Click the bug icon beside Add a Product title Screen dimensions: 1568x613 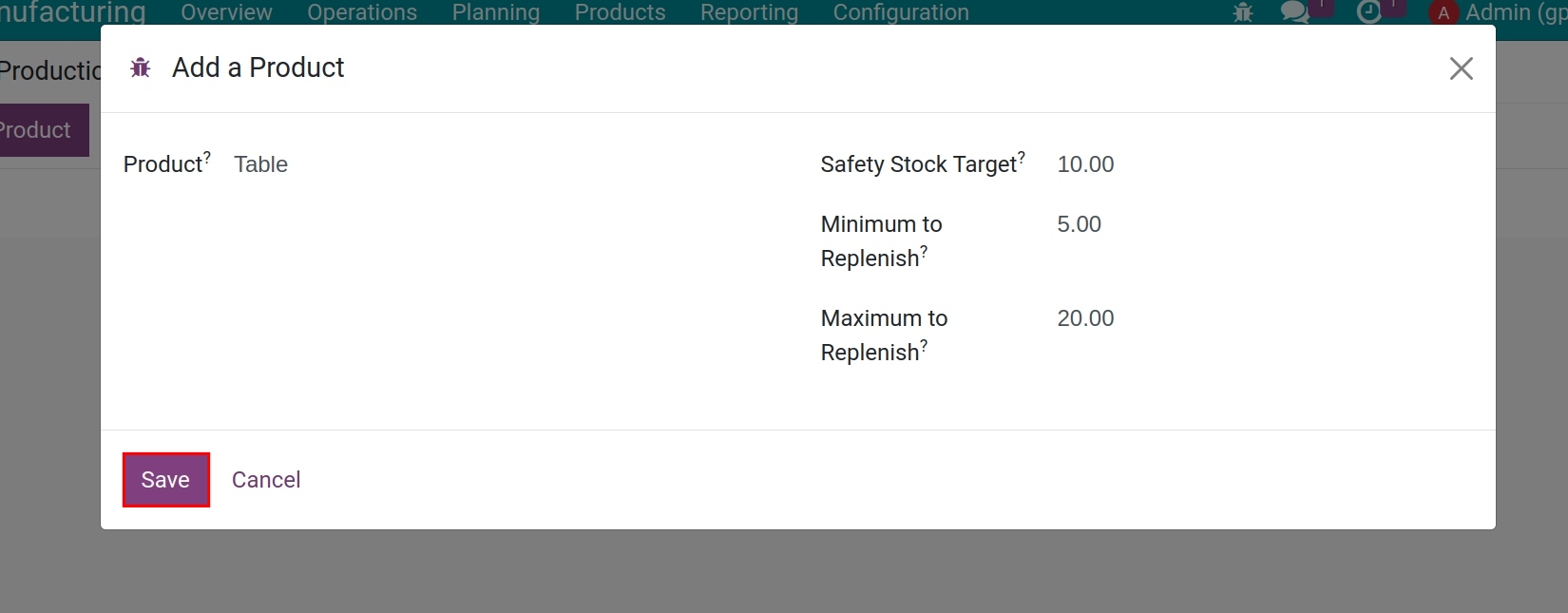[x=141, y=67]
